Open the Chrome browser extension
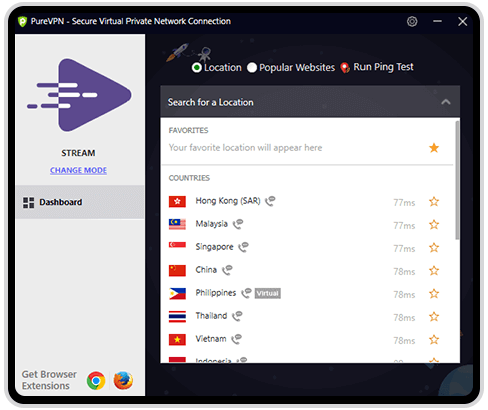Image resolution: width=488 pixels, height=410 pixels. [x=96, y=381]
